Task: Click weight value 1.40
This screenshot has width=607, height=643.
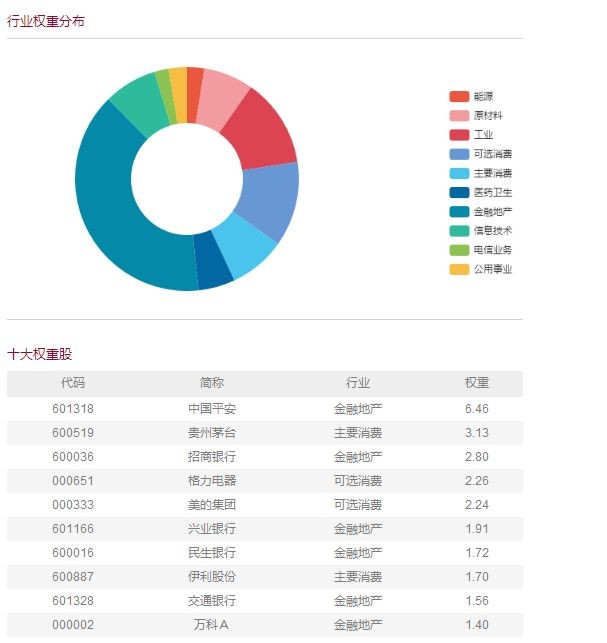Action: pos(477,625)
